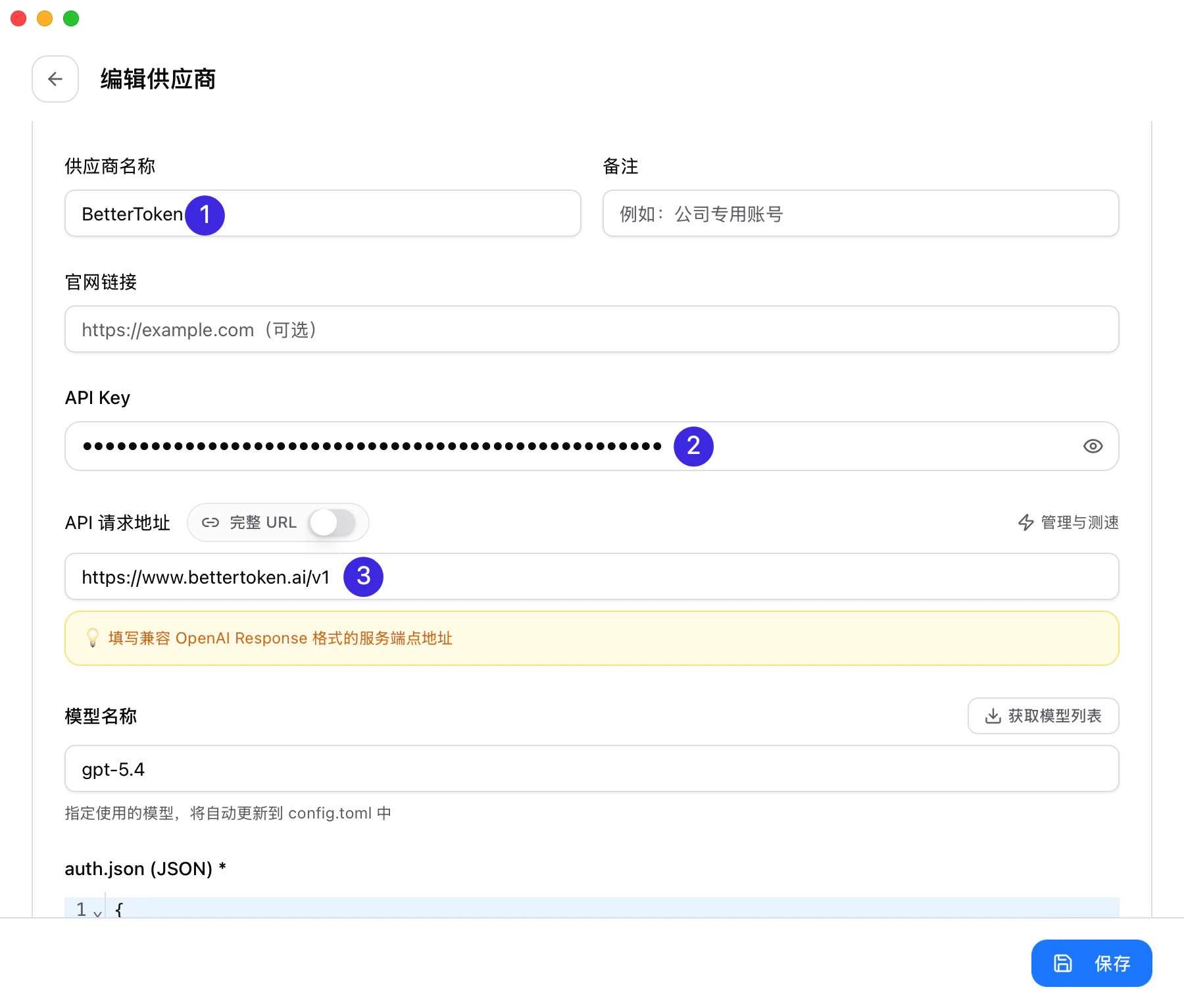Maximize window with the green button
Viewport: 1184px width, 1008px height.
(x=71, y=18)
